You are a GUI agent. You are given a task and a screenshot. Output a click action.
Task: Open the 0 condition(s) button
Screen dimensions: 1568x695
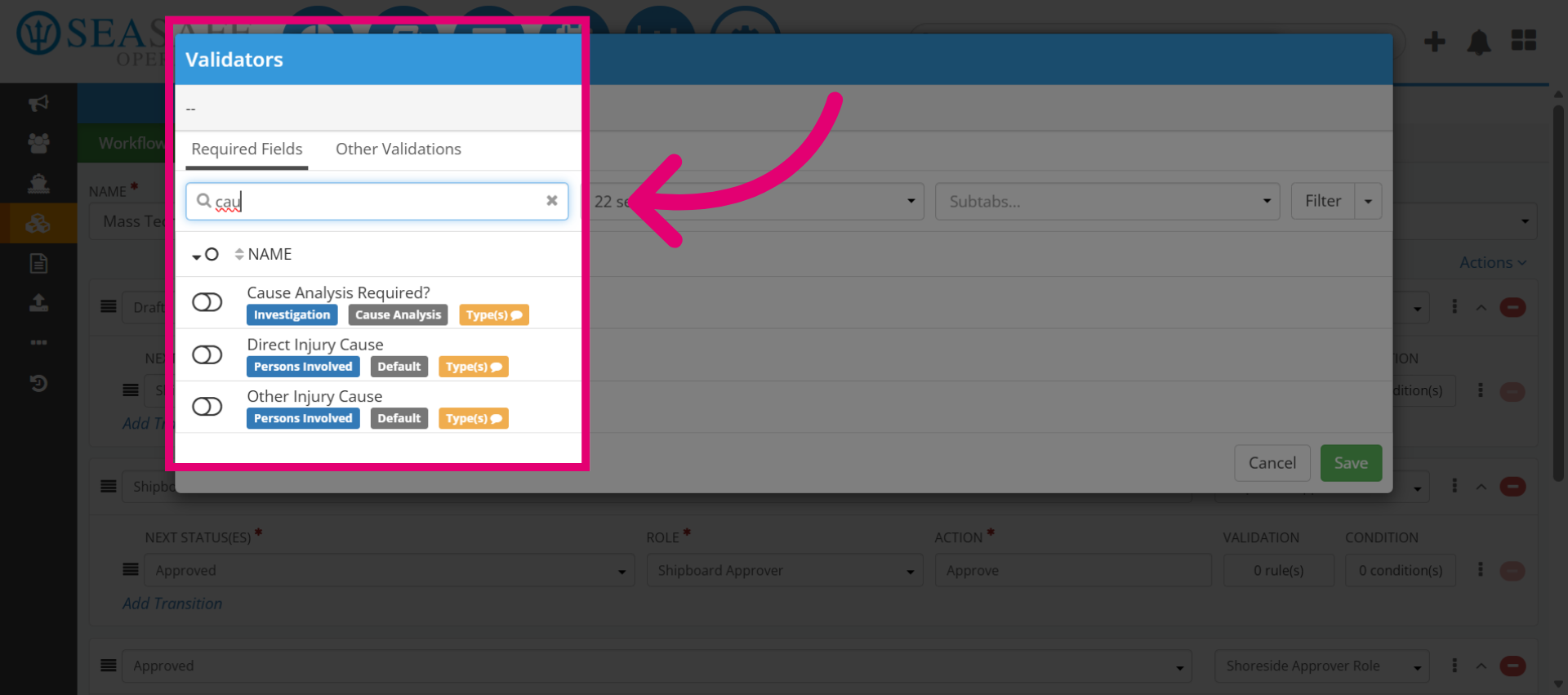[1400, 570]
